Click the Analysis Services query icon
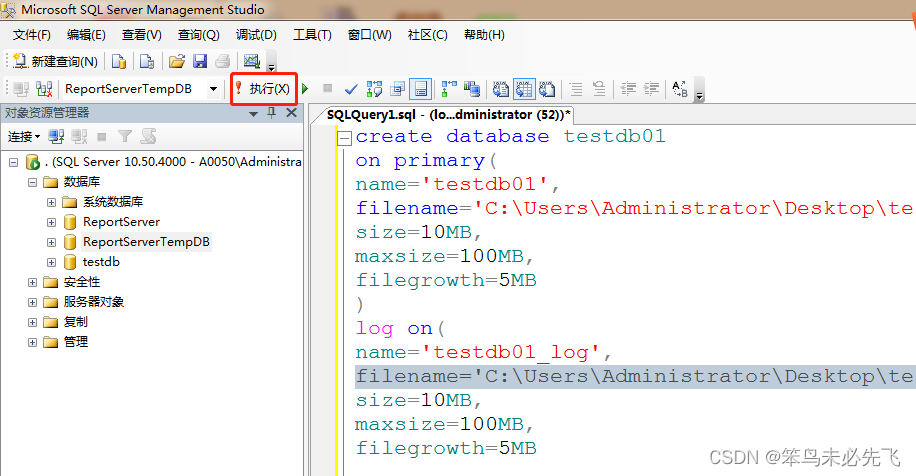916x476 pixels. (147, 61)
